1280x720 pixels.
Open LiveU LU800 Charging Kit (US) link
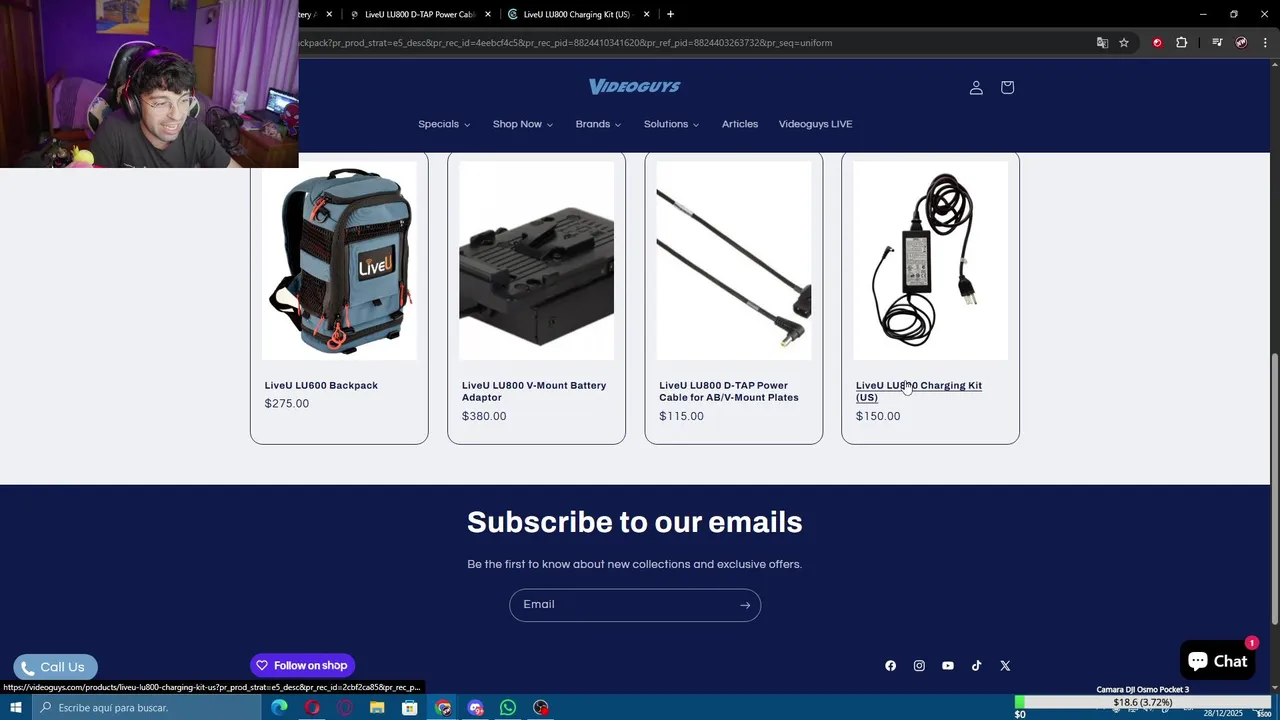click(919, 392)
